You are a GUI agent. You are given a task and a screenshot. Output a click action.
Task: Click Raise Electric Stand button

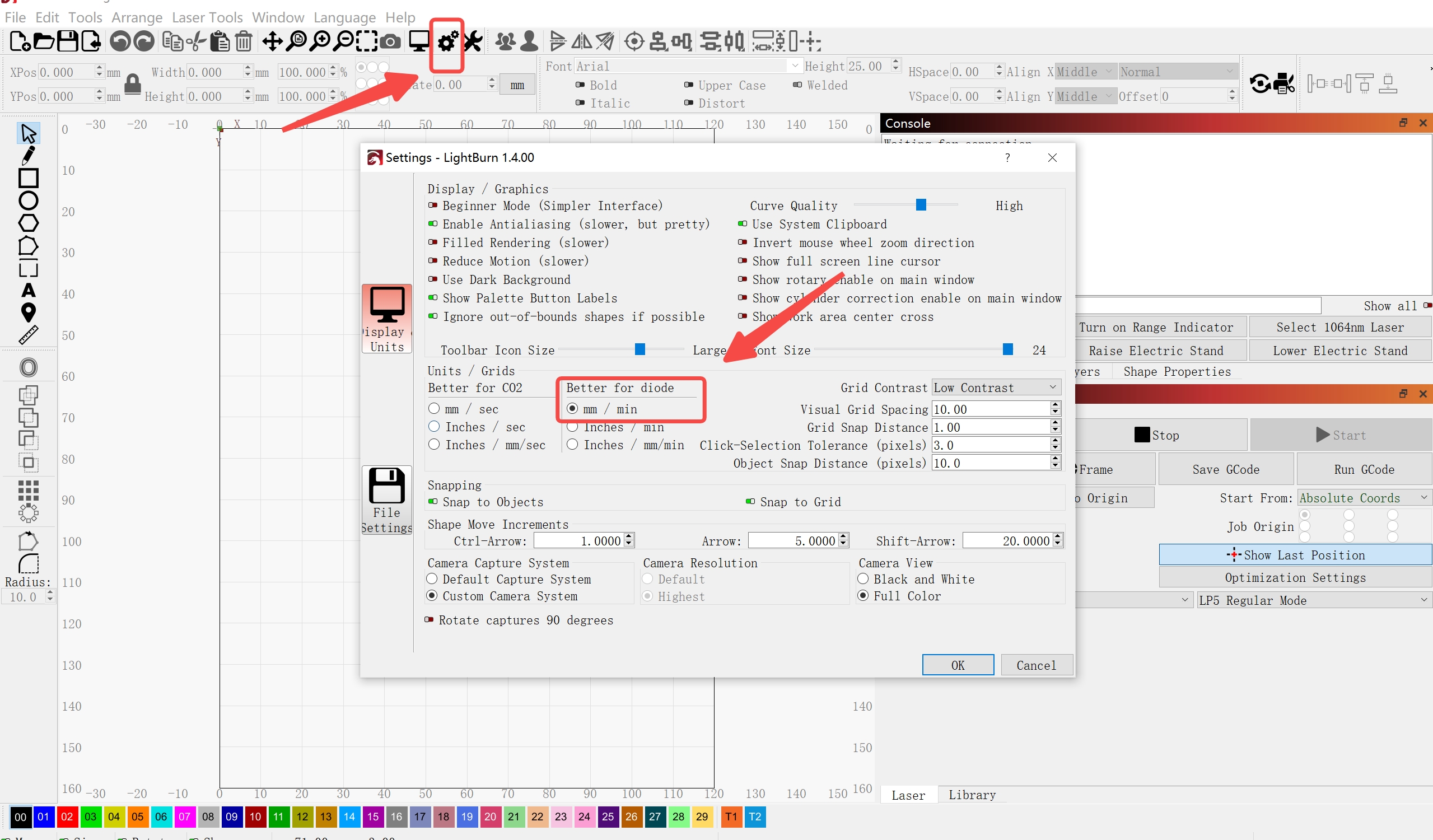(x=1155, y=351)
